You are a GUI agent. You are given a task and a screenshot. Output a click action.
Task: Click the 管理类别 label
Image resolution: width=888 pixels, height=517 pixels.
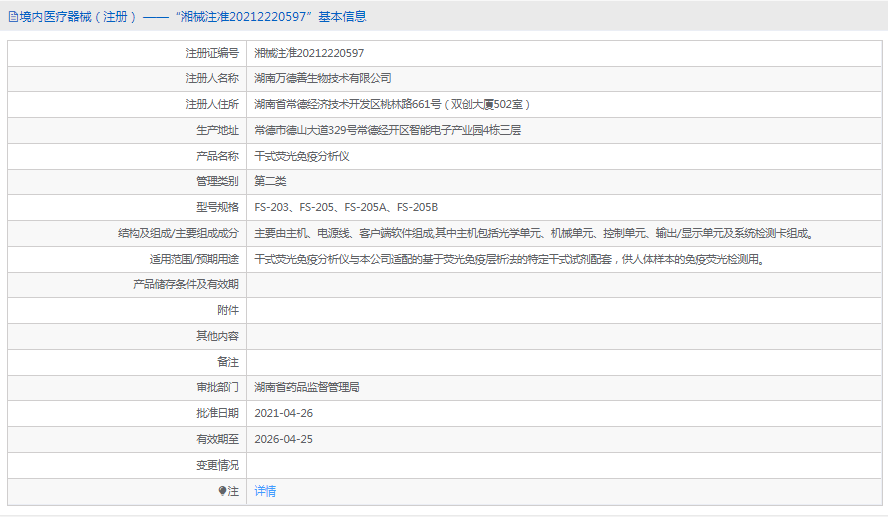coord(217,181)
